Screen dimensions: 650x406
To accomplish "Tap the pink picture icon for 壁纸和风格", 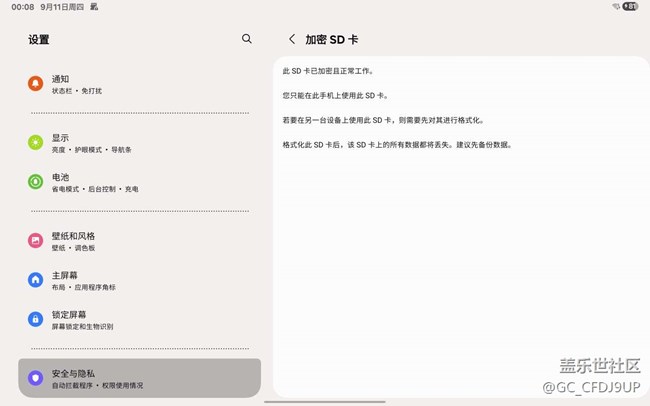I will pos(36,241).
